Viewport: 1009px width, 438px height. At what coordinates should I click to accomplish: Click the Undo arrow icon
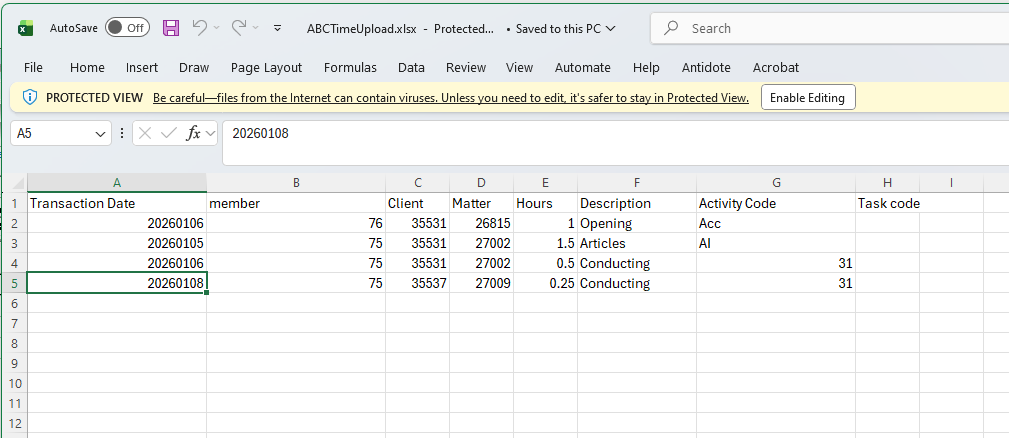tap(199, 28)
